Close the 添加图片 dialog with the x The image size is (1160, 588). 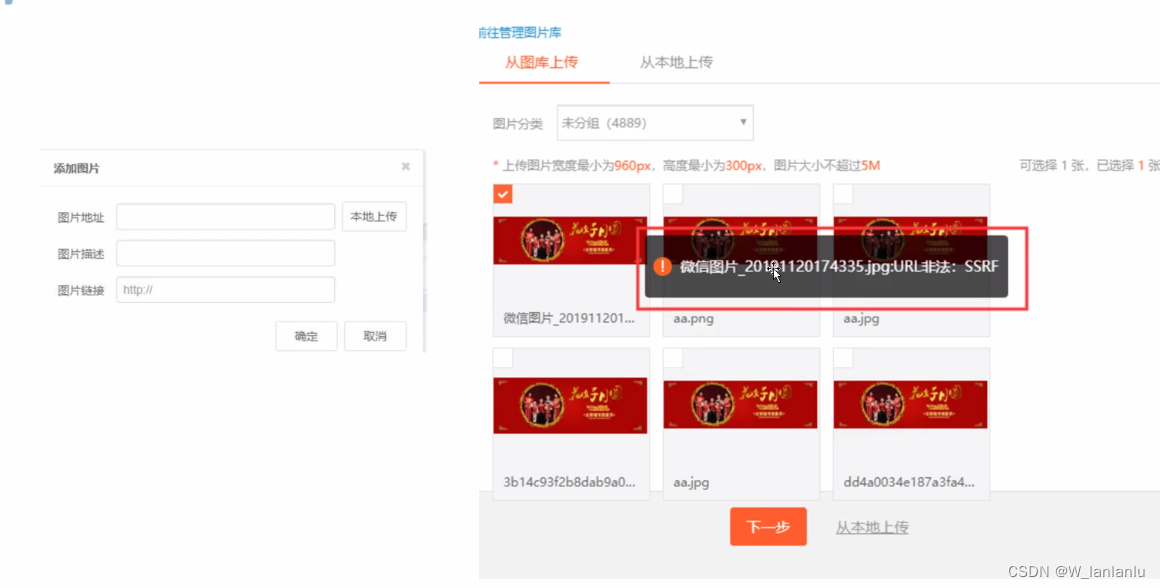[405, 166]
